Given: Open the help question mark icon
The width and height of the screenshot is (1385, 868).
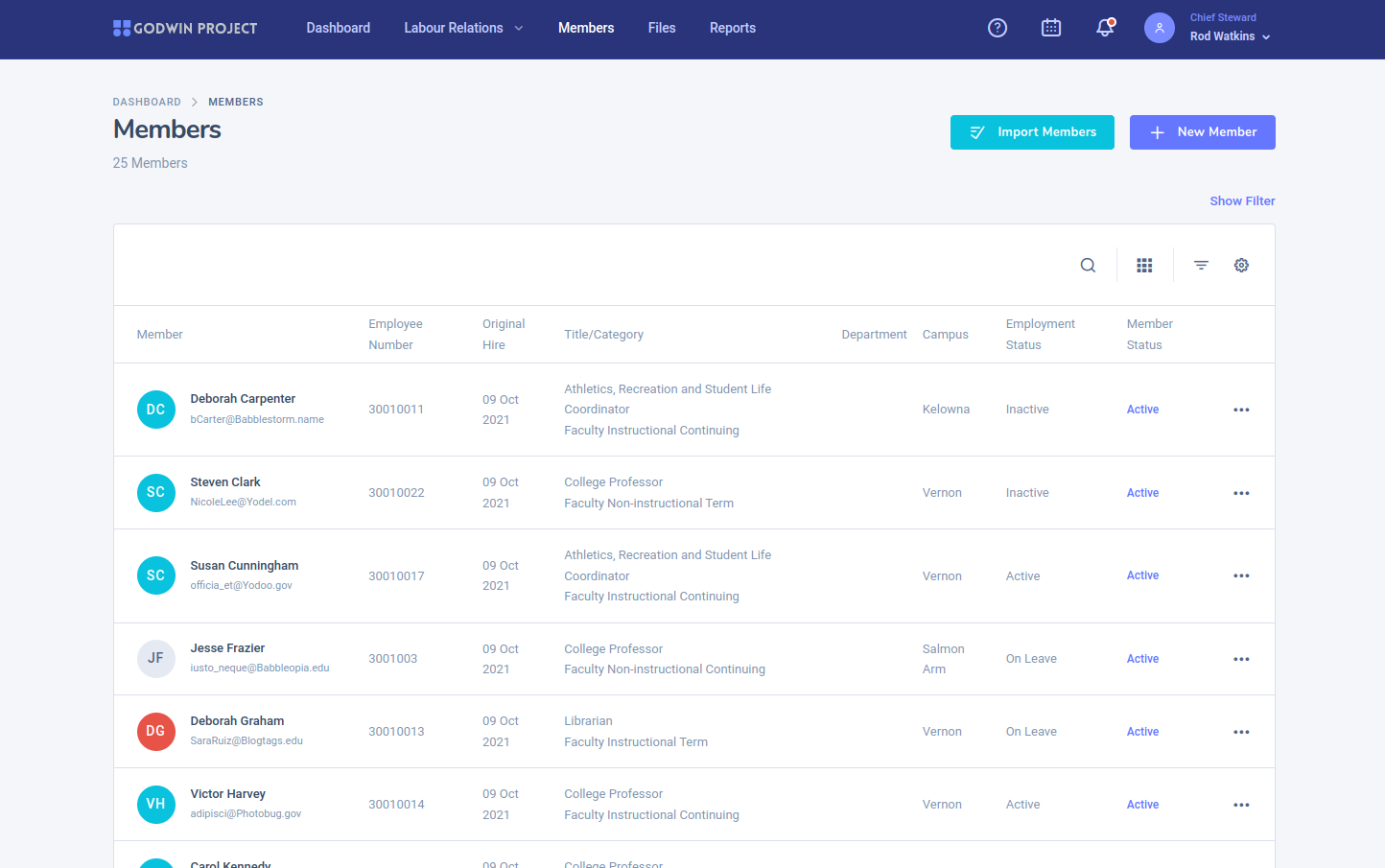Looking at the screenshot, I should coord(998,28).
